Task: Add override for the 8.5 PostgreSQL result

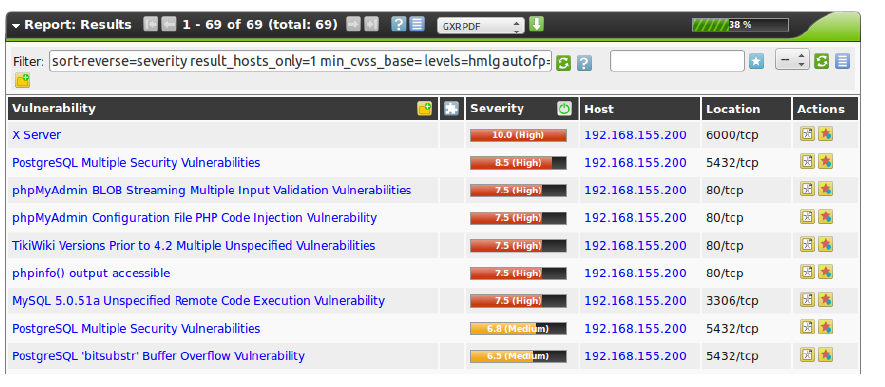Action: pos(826,162)
